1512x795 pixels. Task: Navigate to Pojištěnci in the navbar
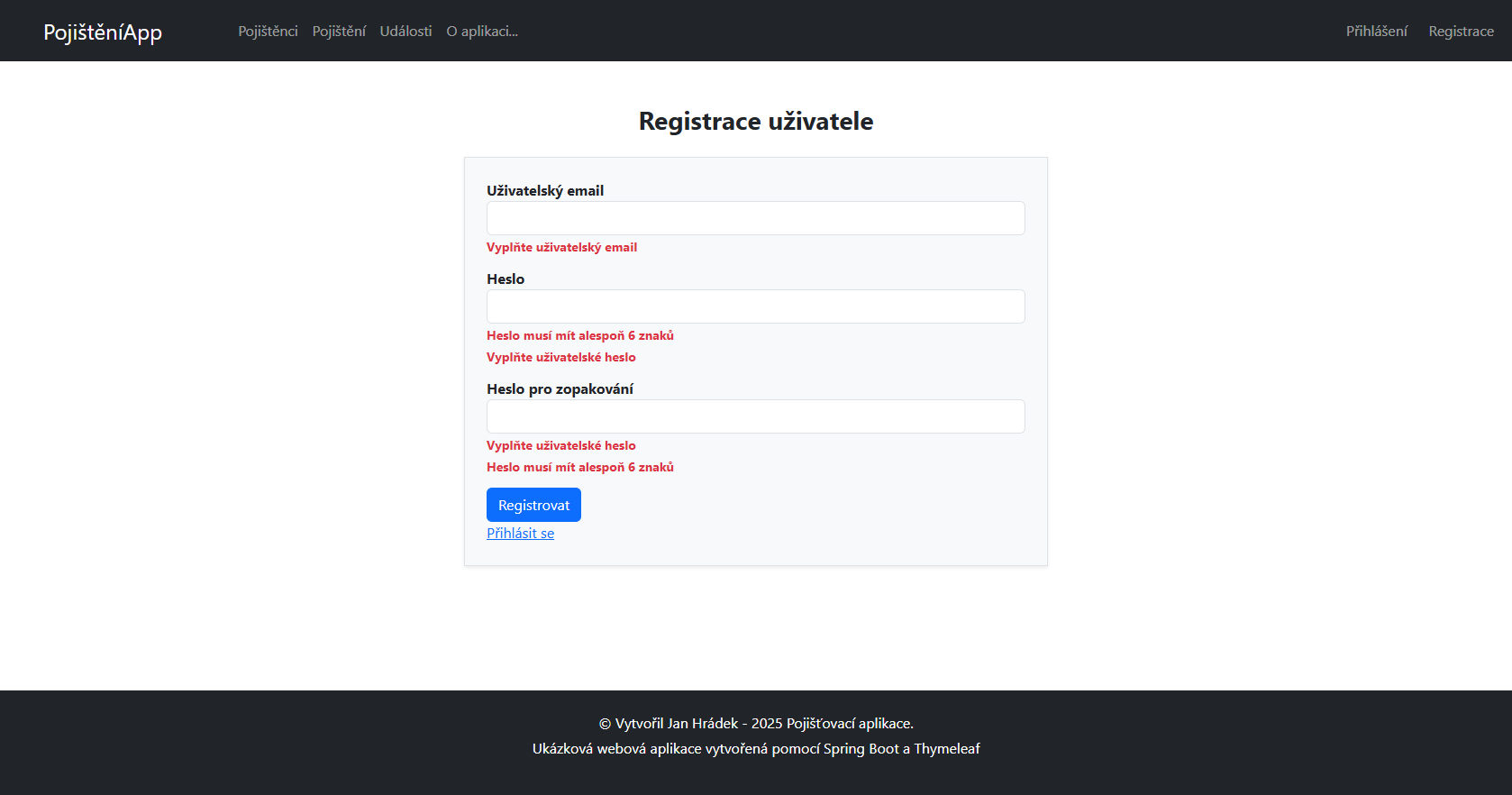pos(268,30)
